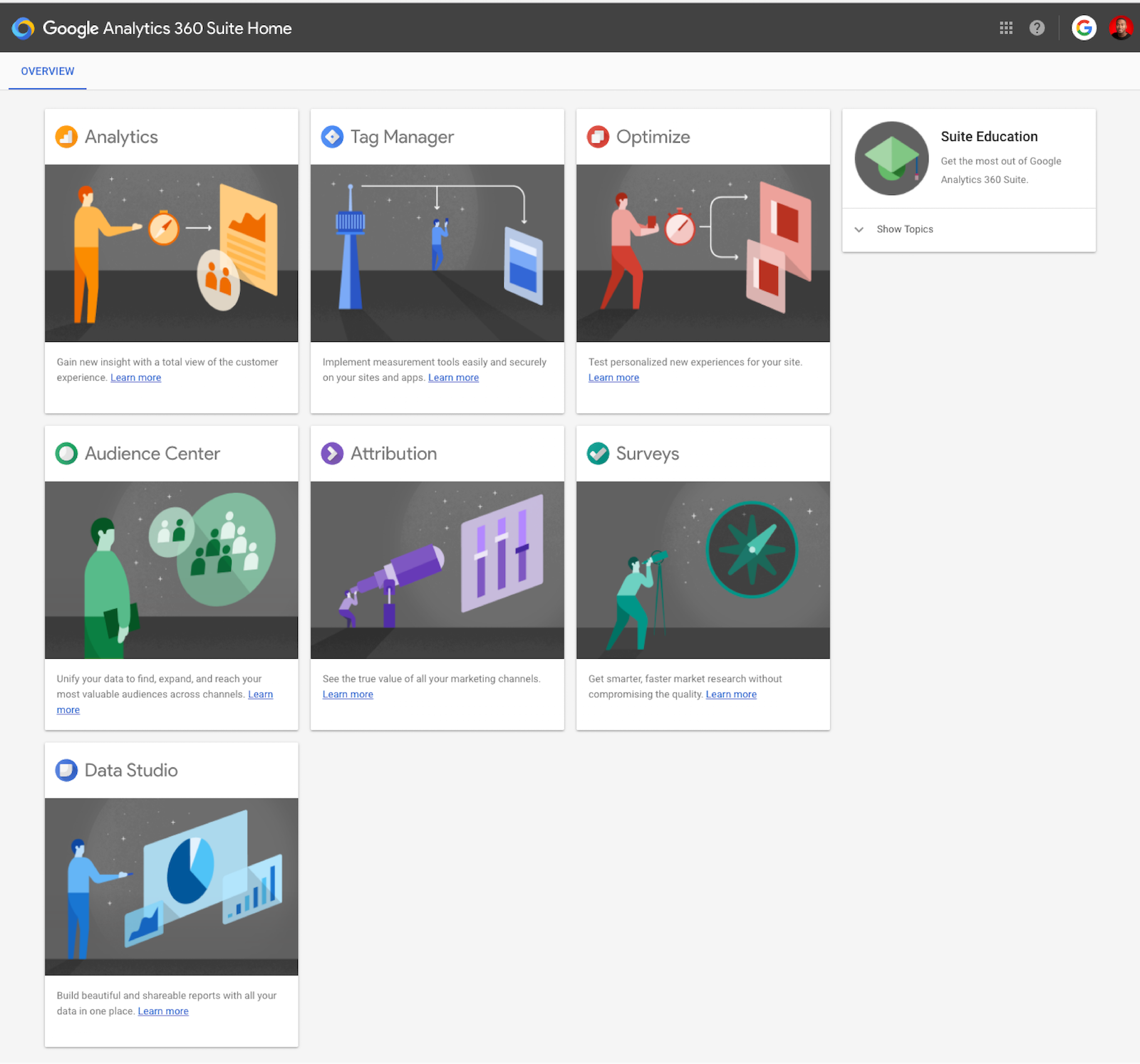Click the Data Studio card title
This screenshot has height=1064, width=1140.
tap(131, 771)
